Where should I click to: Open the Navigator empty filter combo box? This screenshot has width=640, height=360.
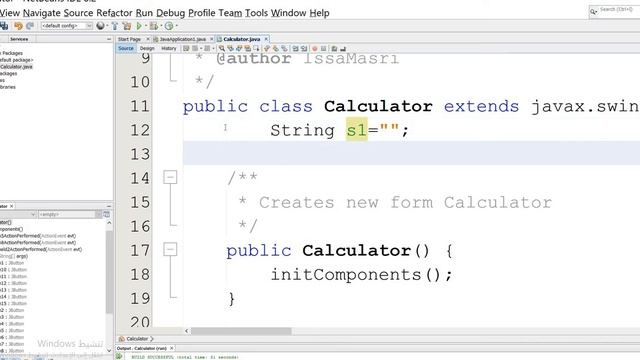tap(70, 214)
